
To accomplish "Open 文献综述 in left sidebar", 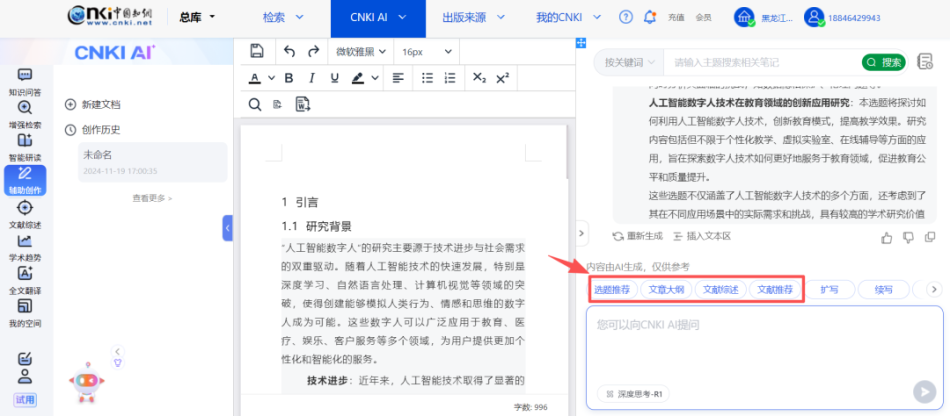I will pyautogui.click(x=25, y=213).
